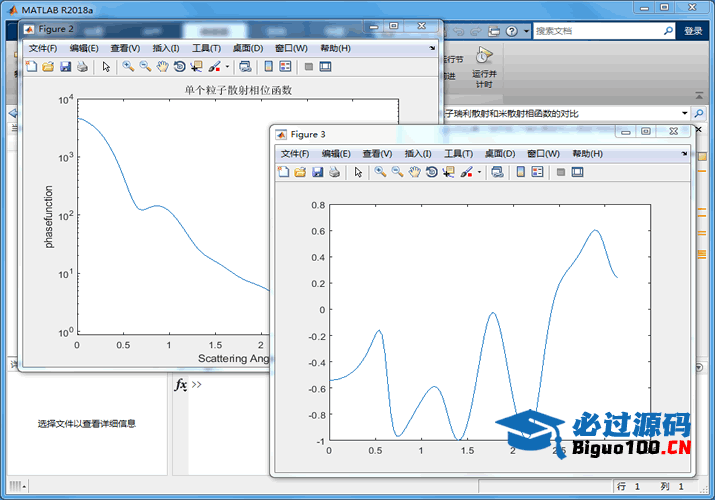Toggle Insert Colorbar in Figure 2 toolbar
The width and height of the screenshot is (715, 500).
[x=268, y=67]
